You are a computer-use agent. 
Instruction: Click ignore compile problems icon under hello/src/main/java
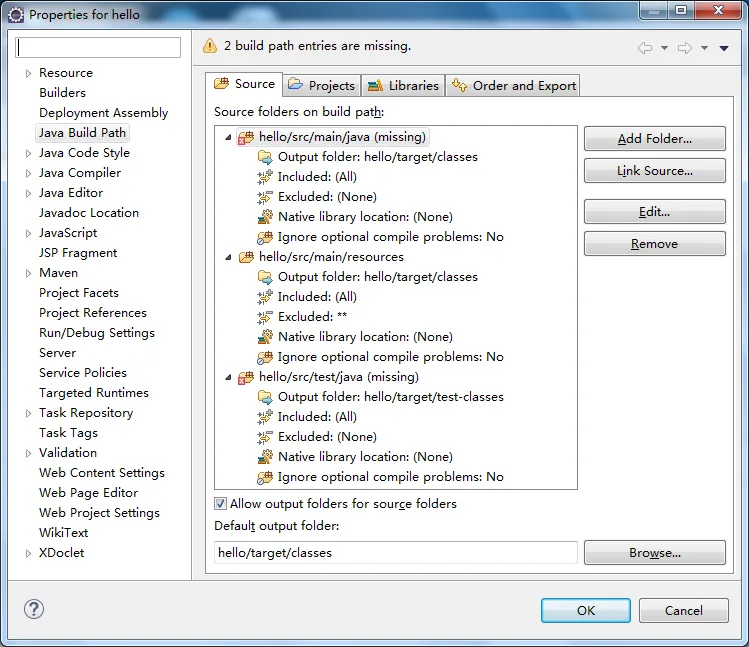(x=265, y=237)
